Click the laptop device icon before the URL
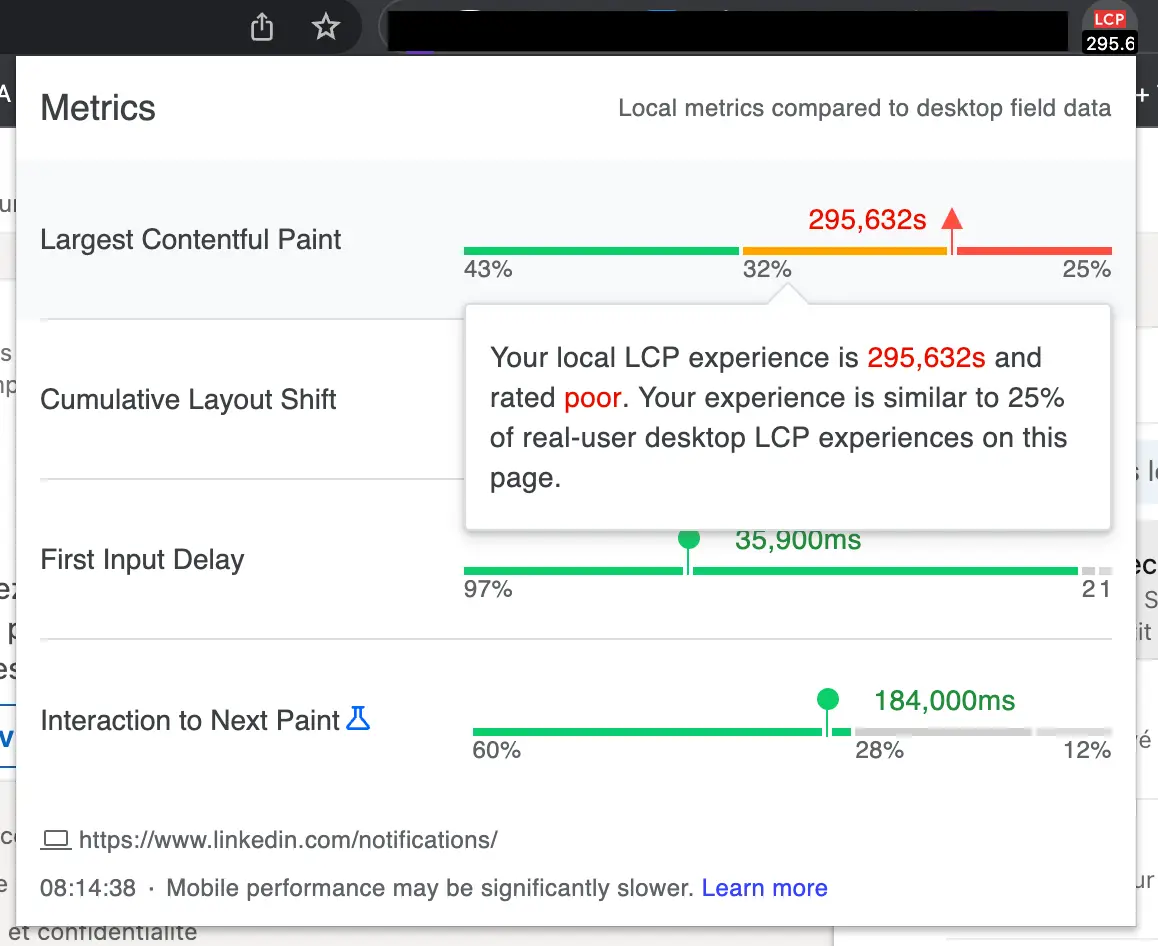 point(56,840)
